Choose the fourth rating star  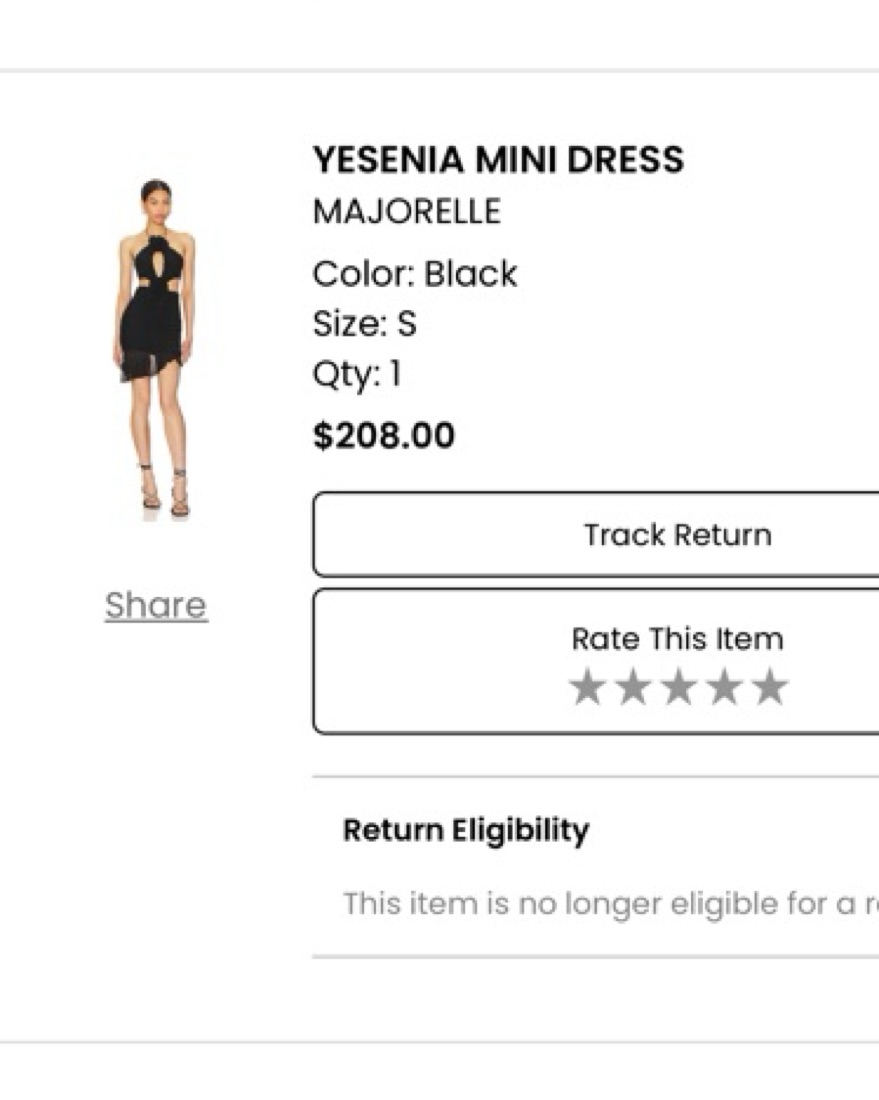[x=724, y=688]
